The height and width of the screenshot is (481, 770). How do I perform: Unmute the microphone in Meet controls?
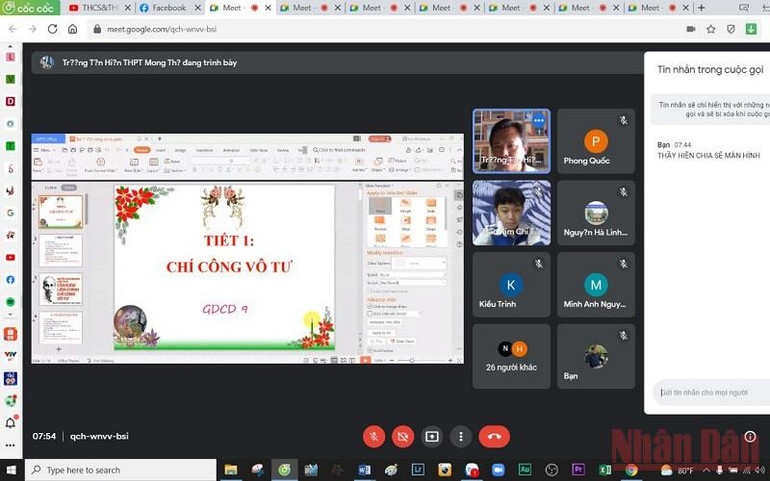pyautogui.click(x=374, y=436)
